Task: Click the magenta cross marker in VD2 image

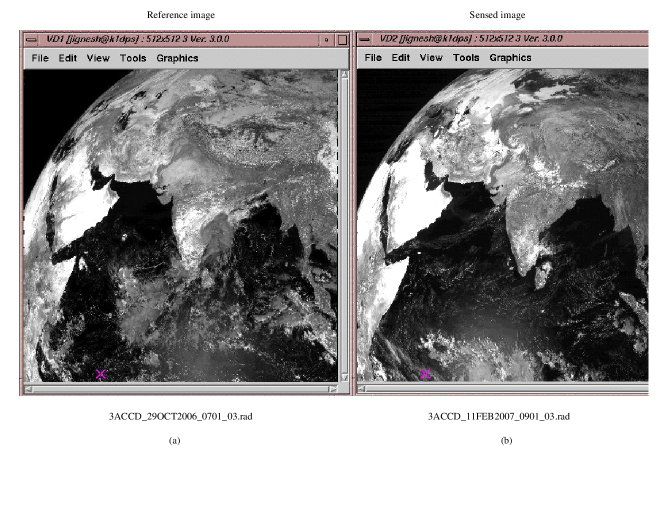Action: pos(425,374)
